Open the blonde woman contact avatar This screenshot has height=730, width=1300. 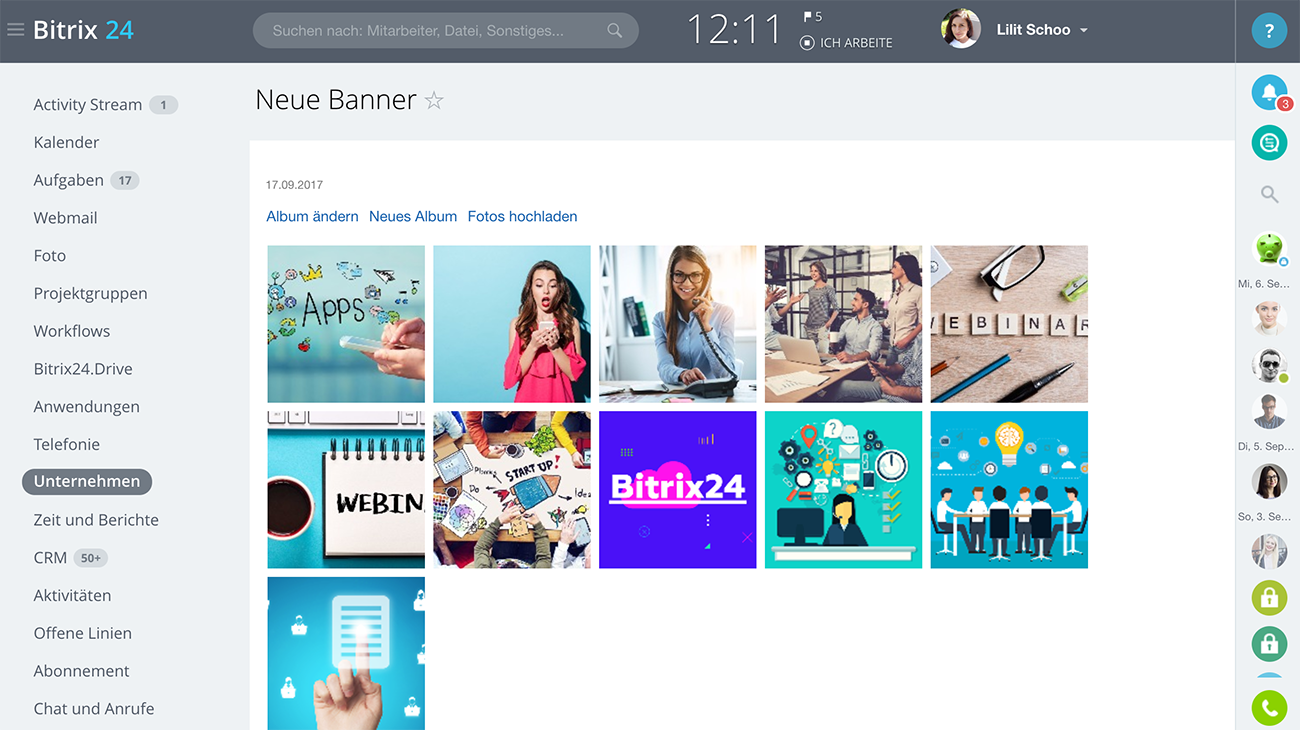1269,552
